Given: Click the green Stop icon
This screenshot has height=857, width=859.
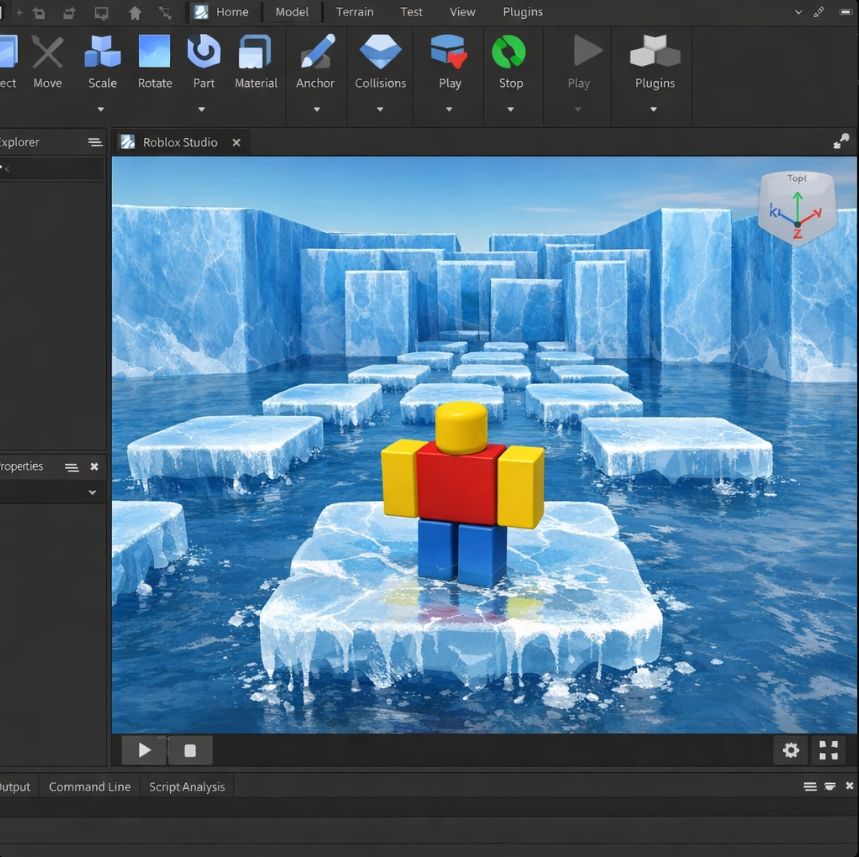Looking at the screenshot, I should click(x=509, y=52).
